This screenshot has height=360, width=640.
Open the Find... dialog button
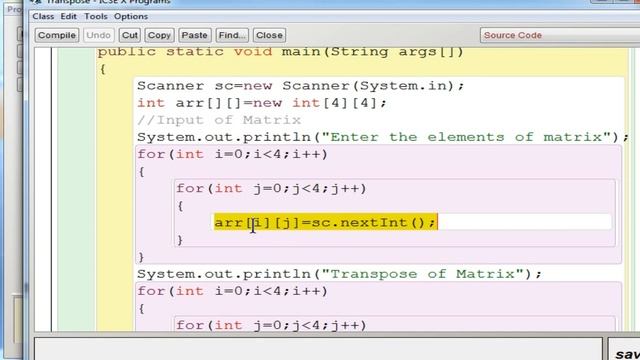tap(232, 35)
